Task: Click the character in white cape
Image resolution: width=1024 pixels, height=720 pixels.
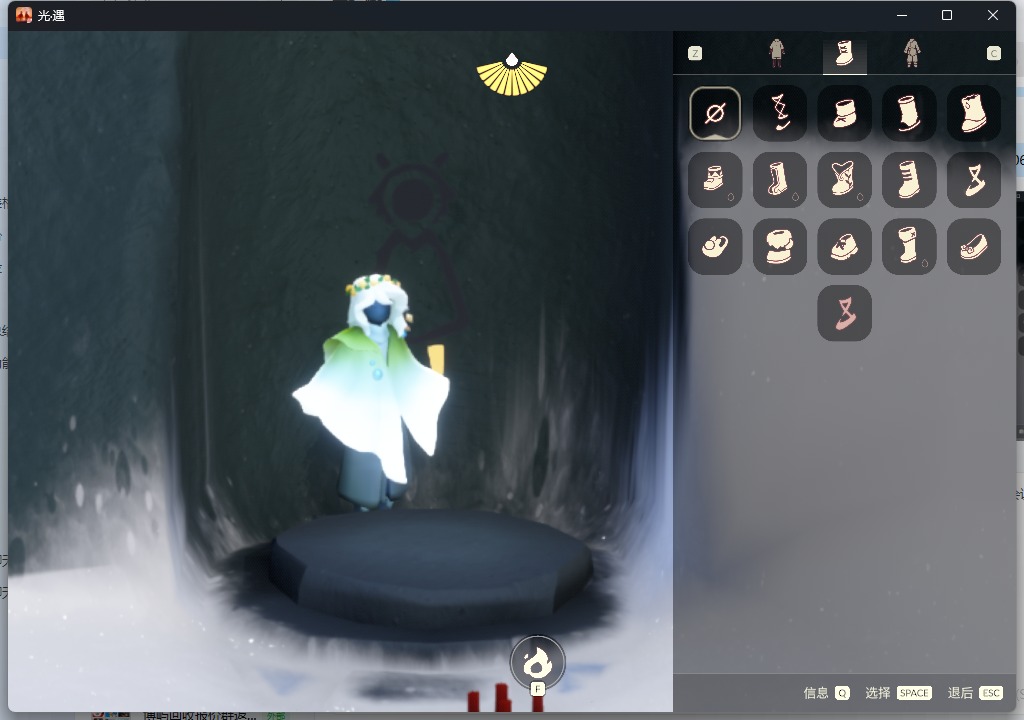Action: point(374,392)
